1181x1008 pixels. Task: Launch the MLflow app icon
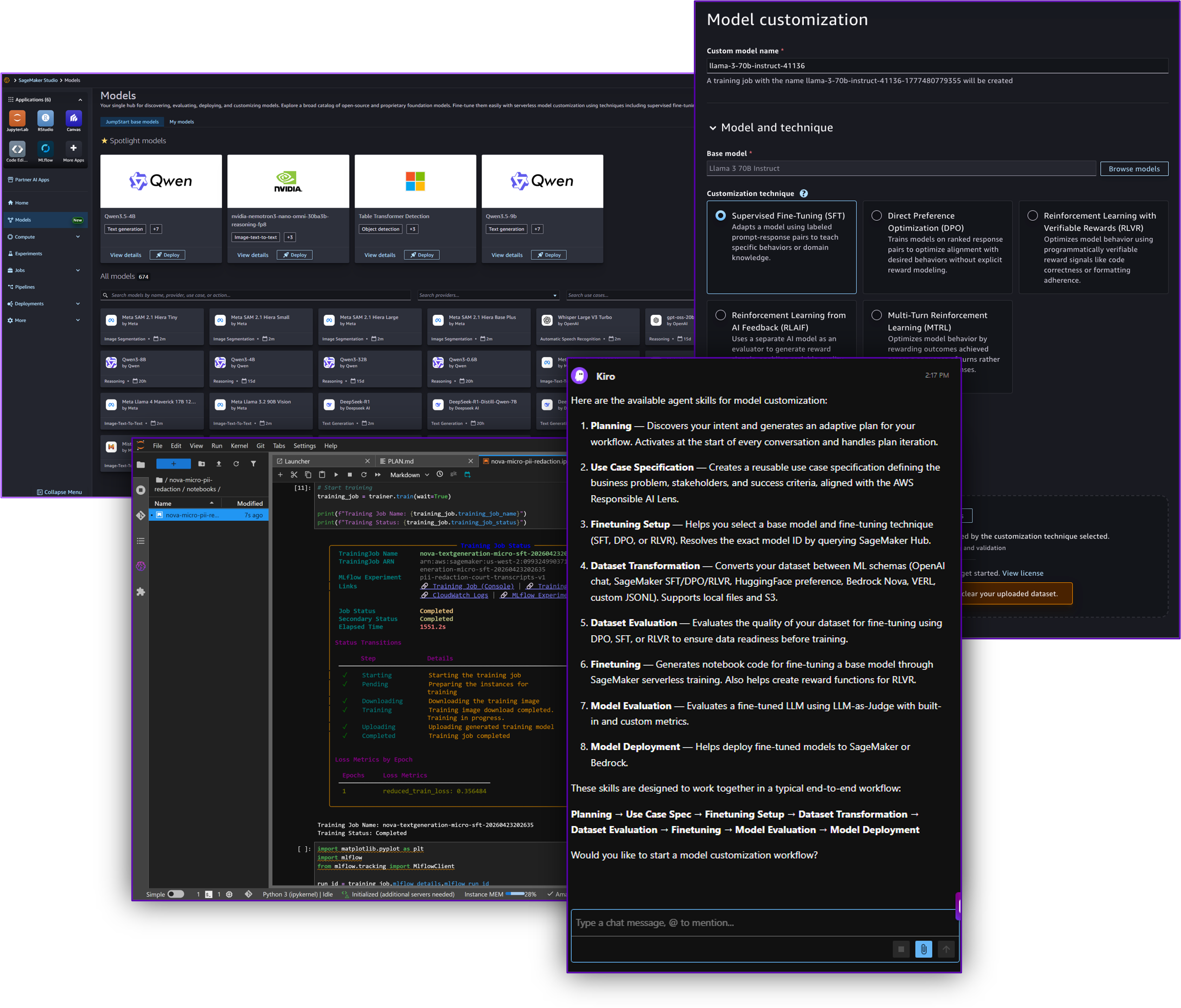(x=46, y=148)
